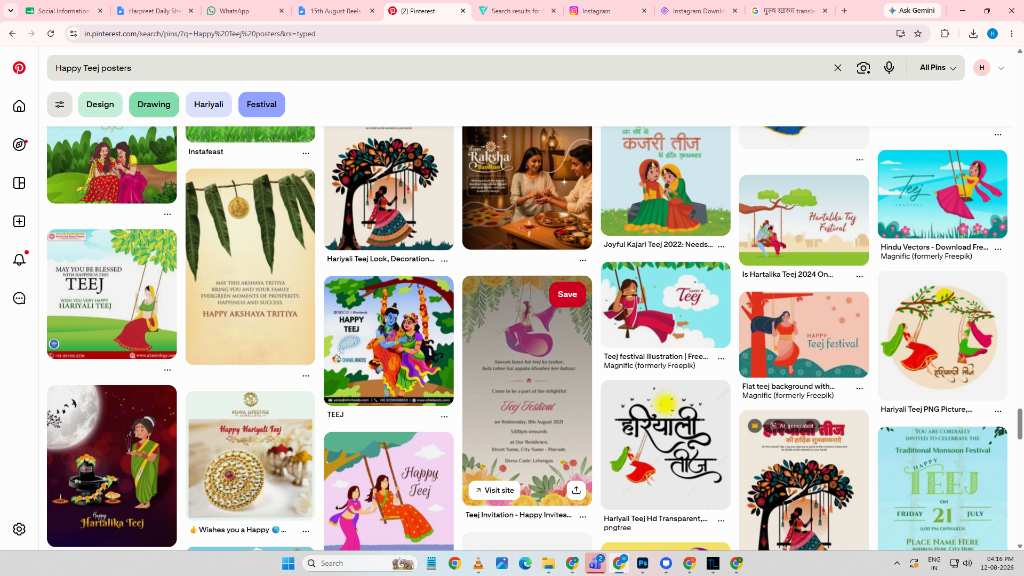Viewport: 1024px width, 576px height.
Task: Click the Pinterest logo in sidebar
Action: (19, 67)
